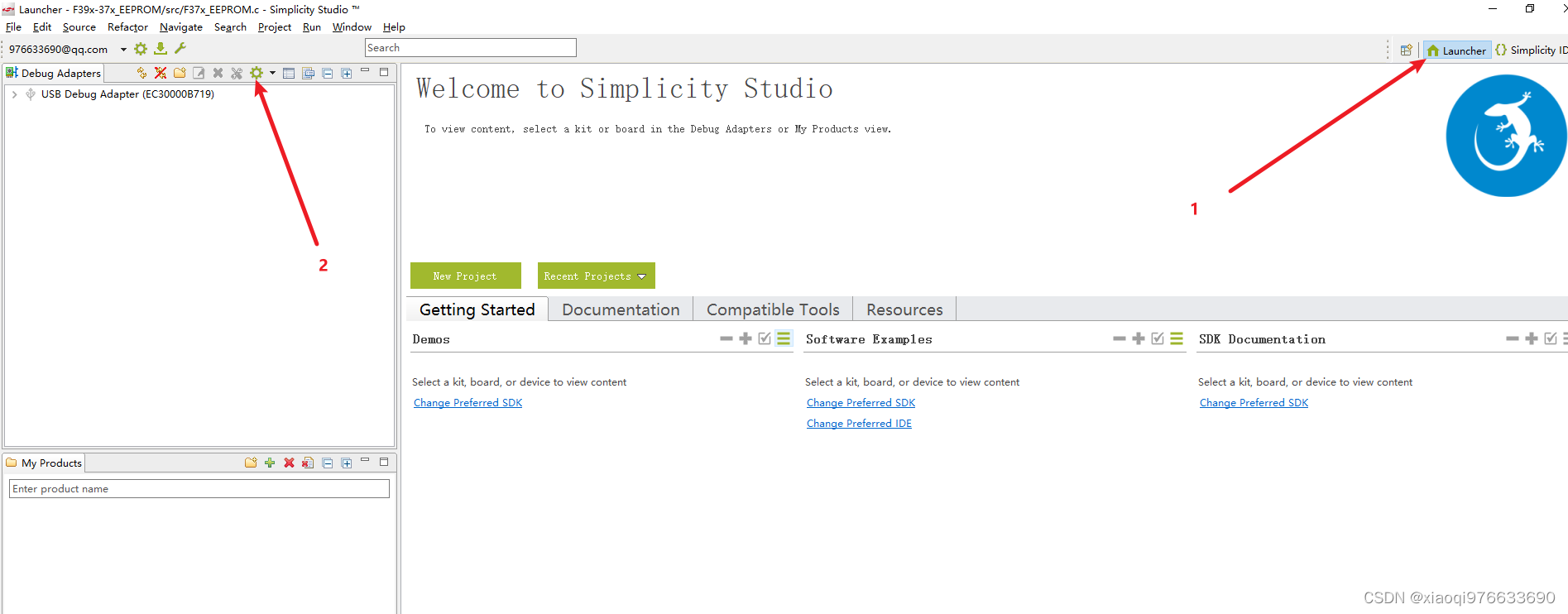Open the Help menu

pyautogui.click(x=394, y=27)
